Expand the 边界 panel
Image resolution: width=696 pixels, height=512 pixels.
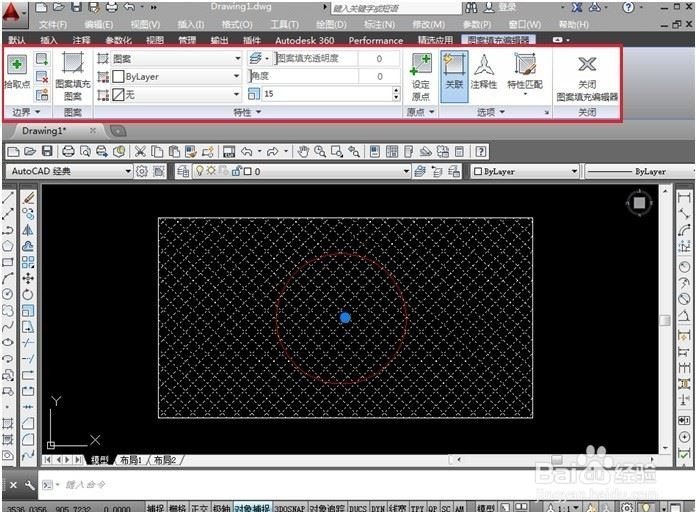coord(27,112)
